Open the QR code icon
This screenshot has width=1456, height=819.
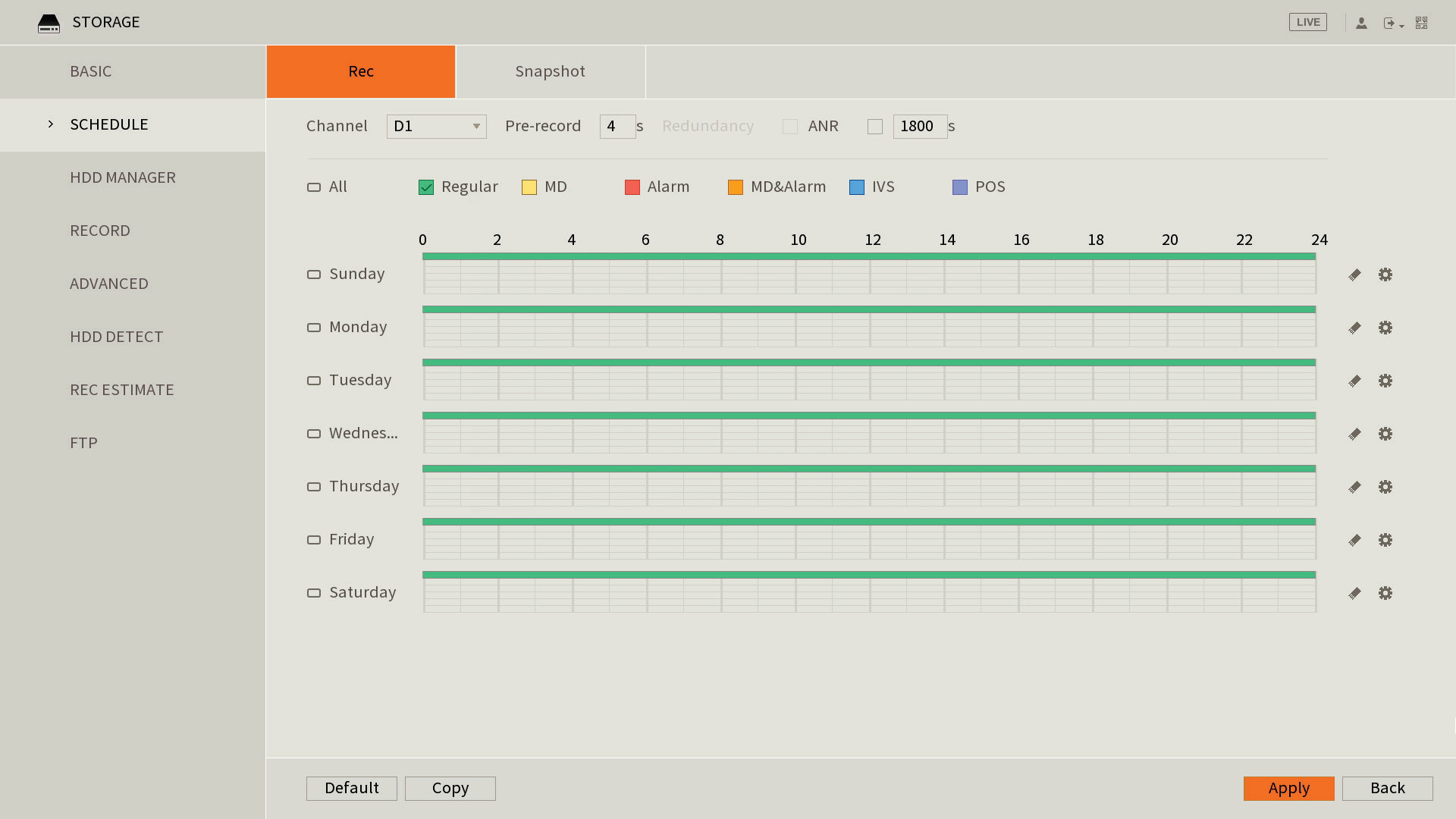click(x=1421, y=23)
